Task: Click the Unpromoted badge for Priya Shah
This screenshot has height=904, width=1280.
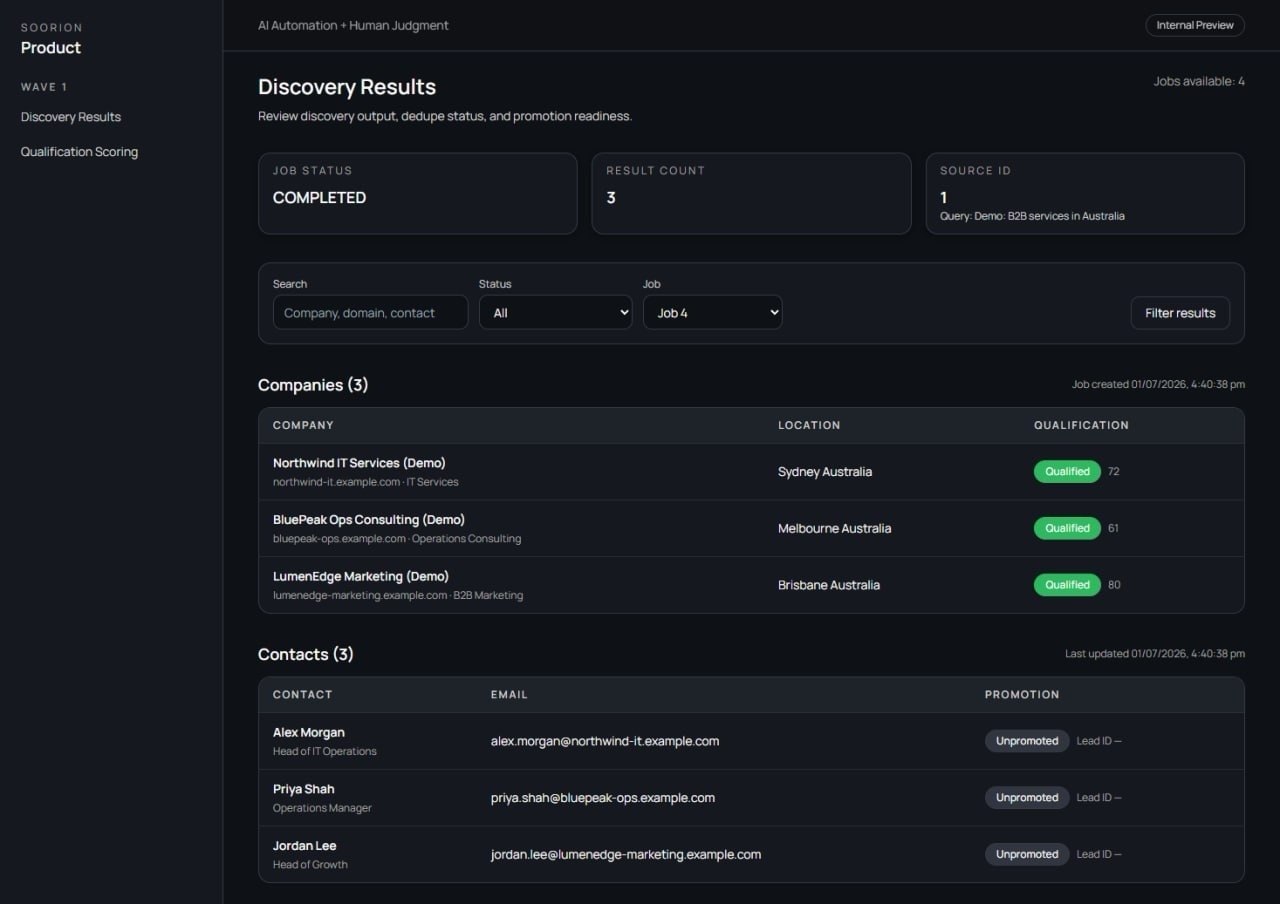Action: click(x=1027, y=798)
